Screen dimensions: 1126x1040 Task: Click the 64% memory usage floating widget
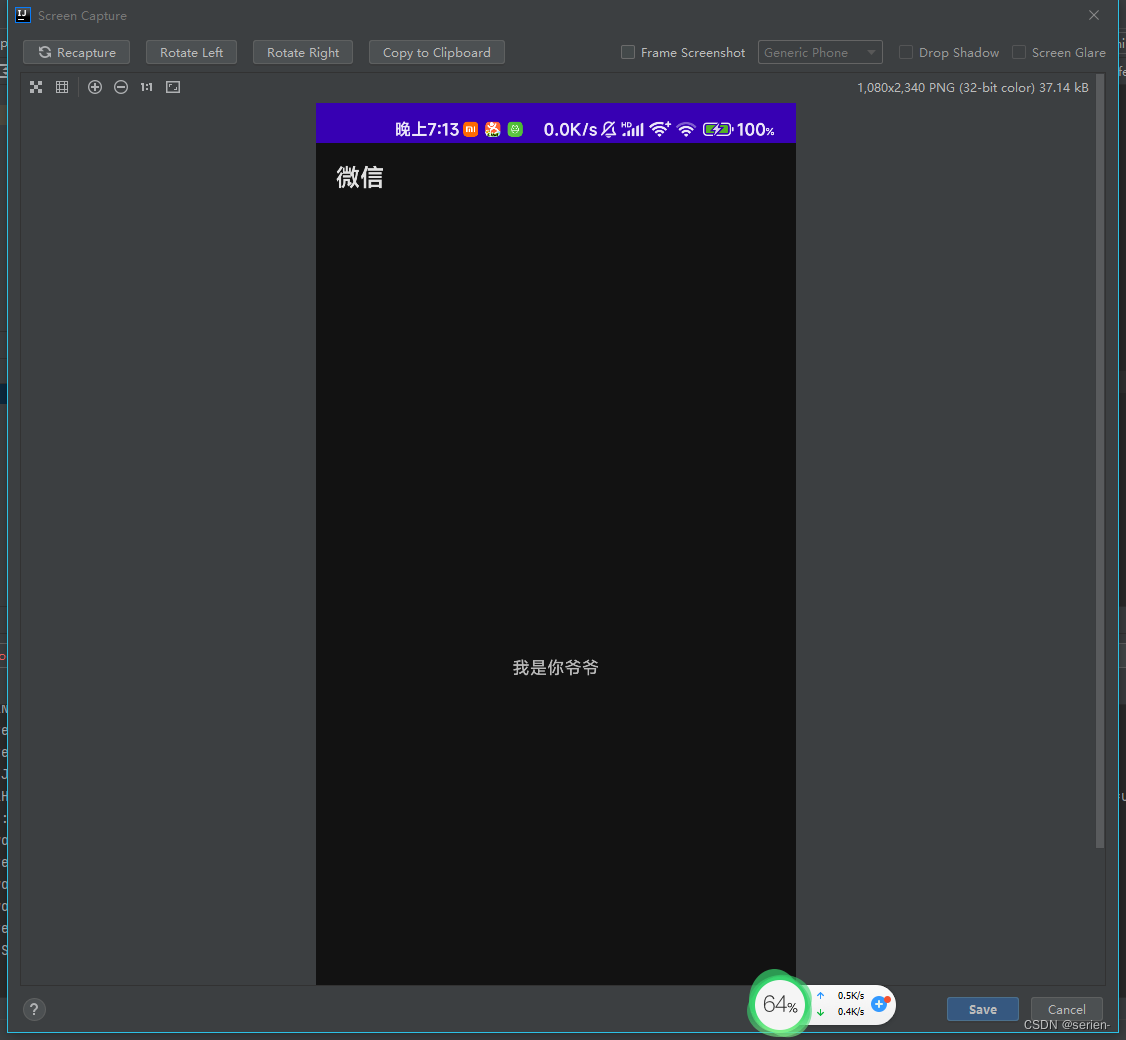tap(780, 1003)
